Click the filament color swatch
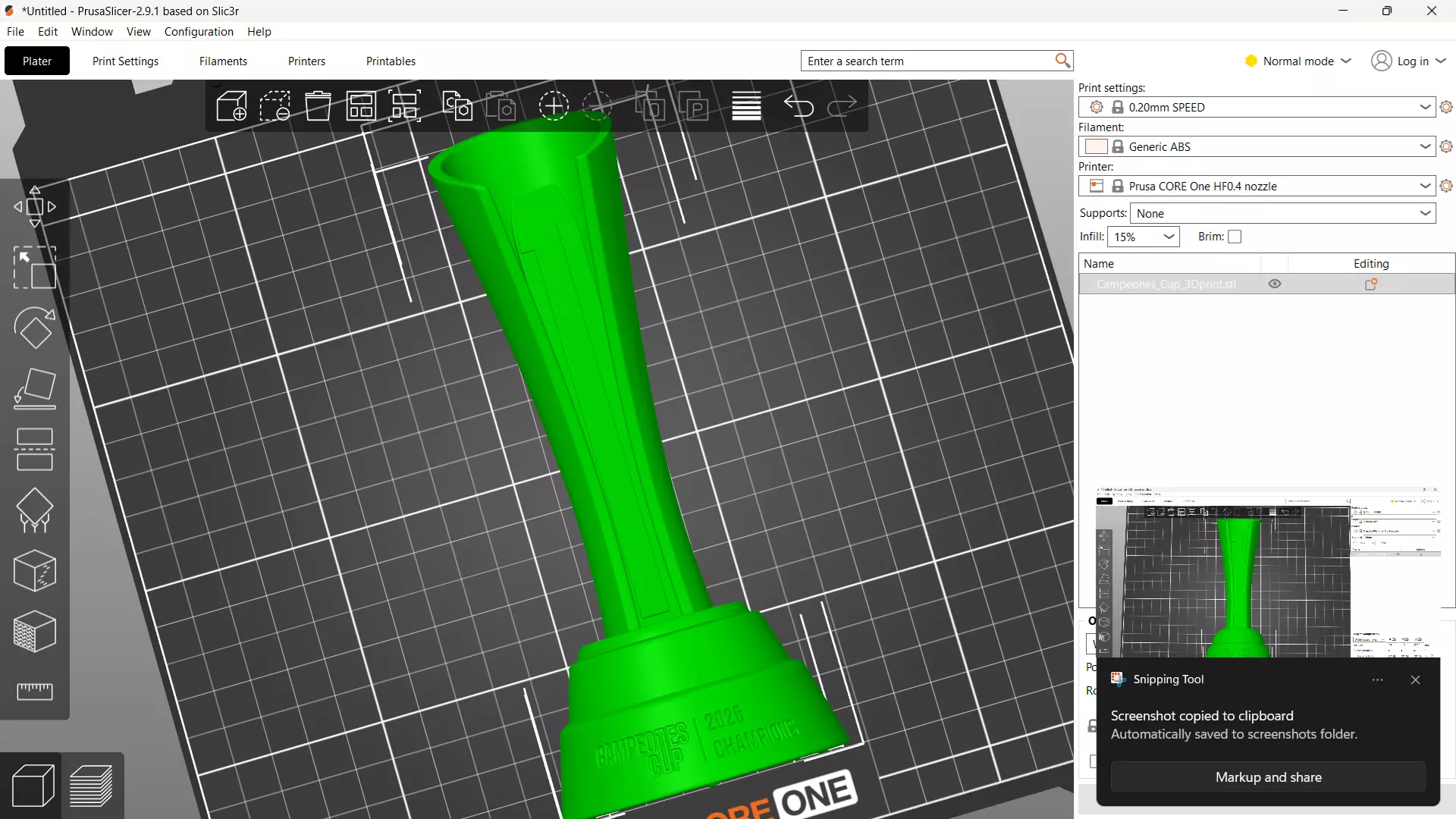The height and width of the screenshot is (819, 1456). (1096, 146)
